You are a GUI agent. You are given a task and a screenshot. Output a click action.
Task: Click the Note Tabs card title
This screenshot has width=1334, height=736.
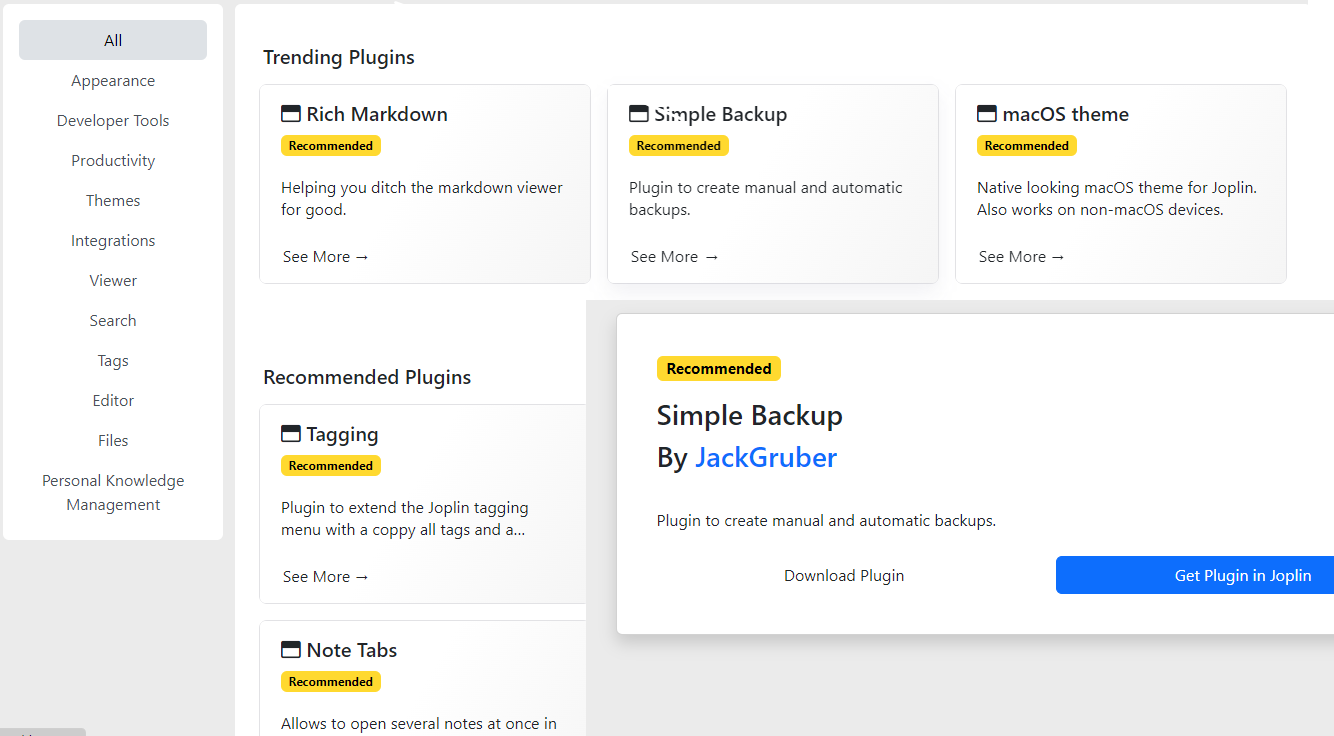pyautogui.click(x=352, y=650)
